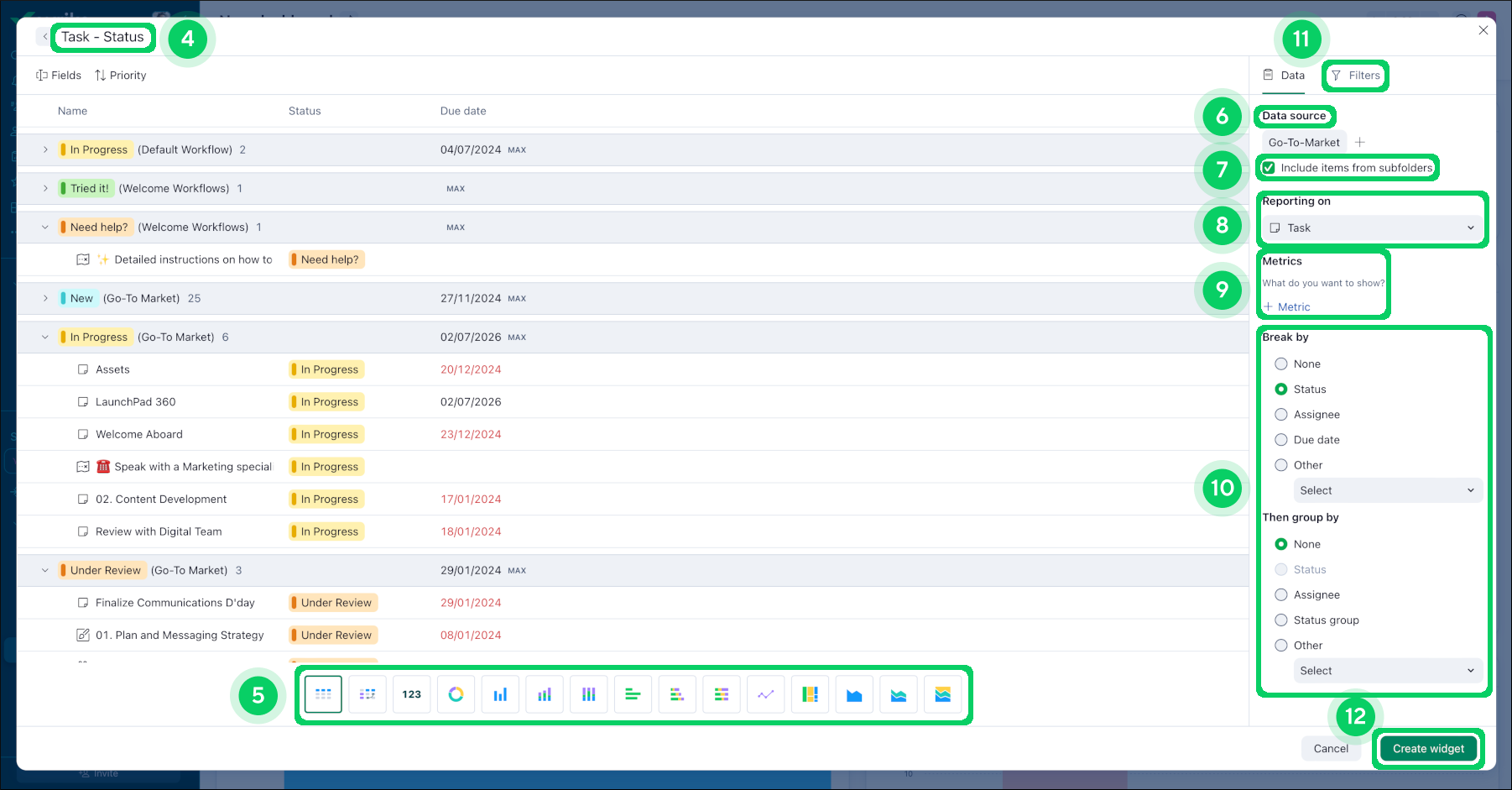Open the Reporting on Task dropdown
Viewport: 1512px width, 790px height.
(1372, 228)
